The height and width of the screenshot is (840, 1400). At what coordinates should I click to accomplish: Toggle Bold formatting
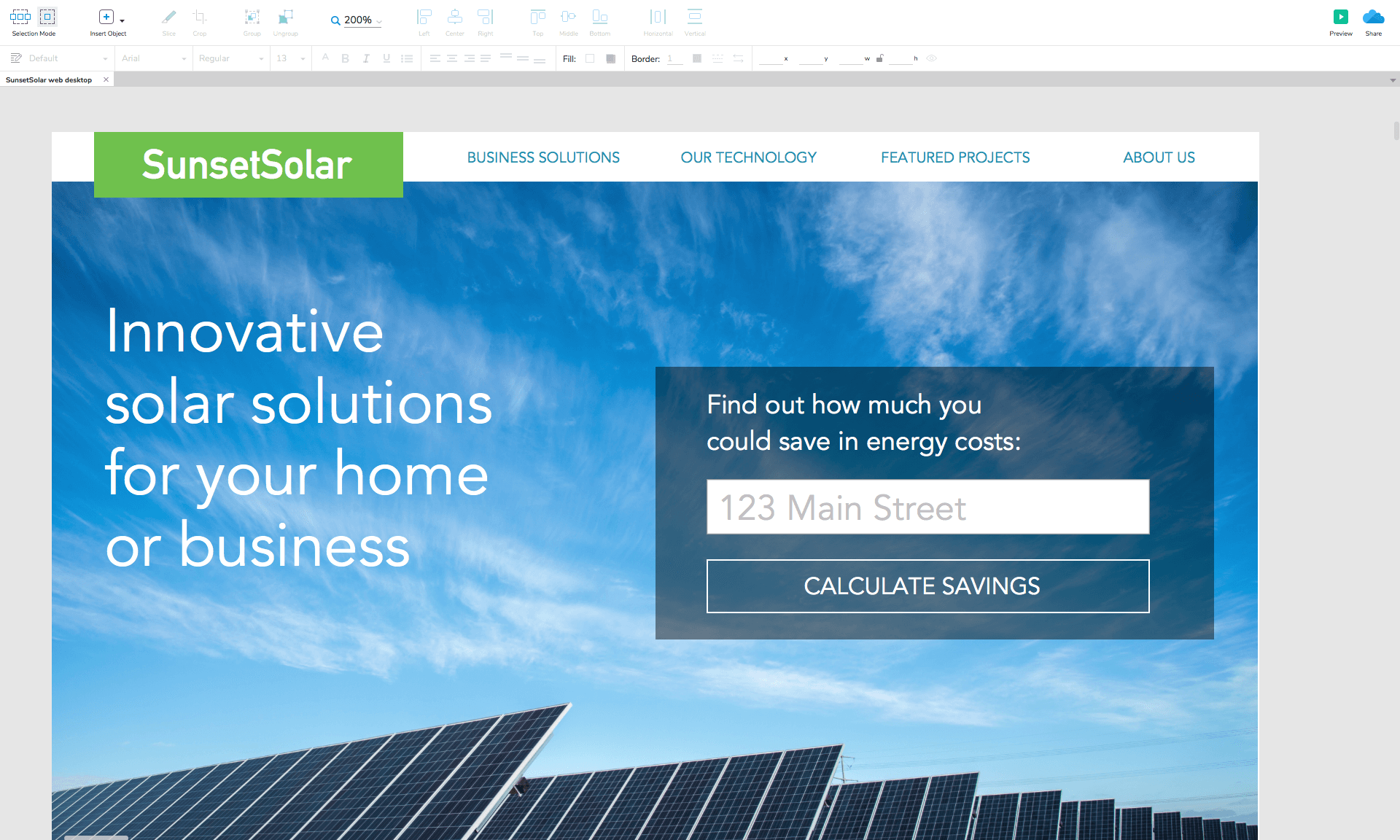[x=346, y=58]
